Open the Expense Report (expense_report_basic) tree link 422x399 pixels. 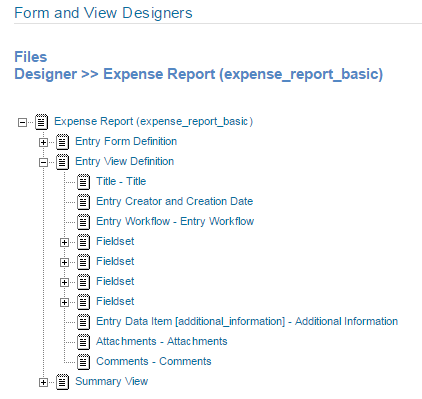point(153,121)
